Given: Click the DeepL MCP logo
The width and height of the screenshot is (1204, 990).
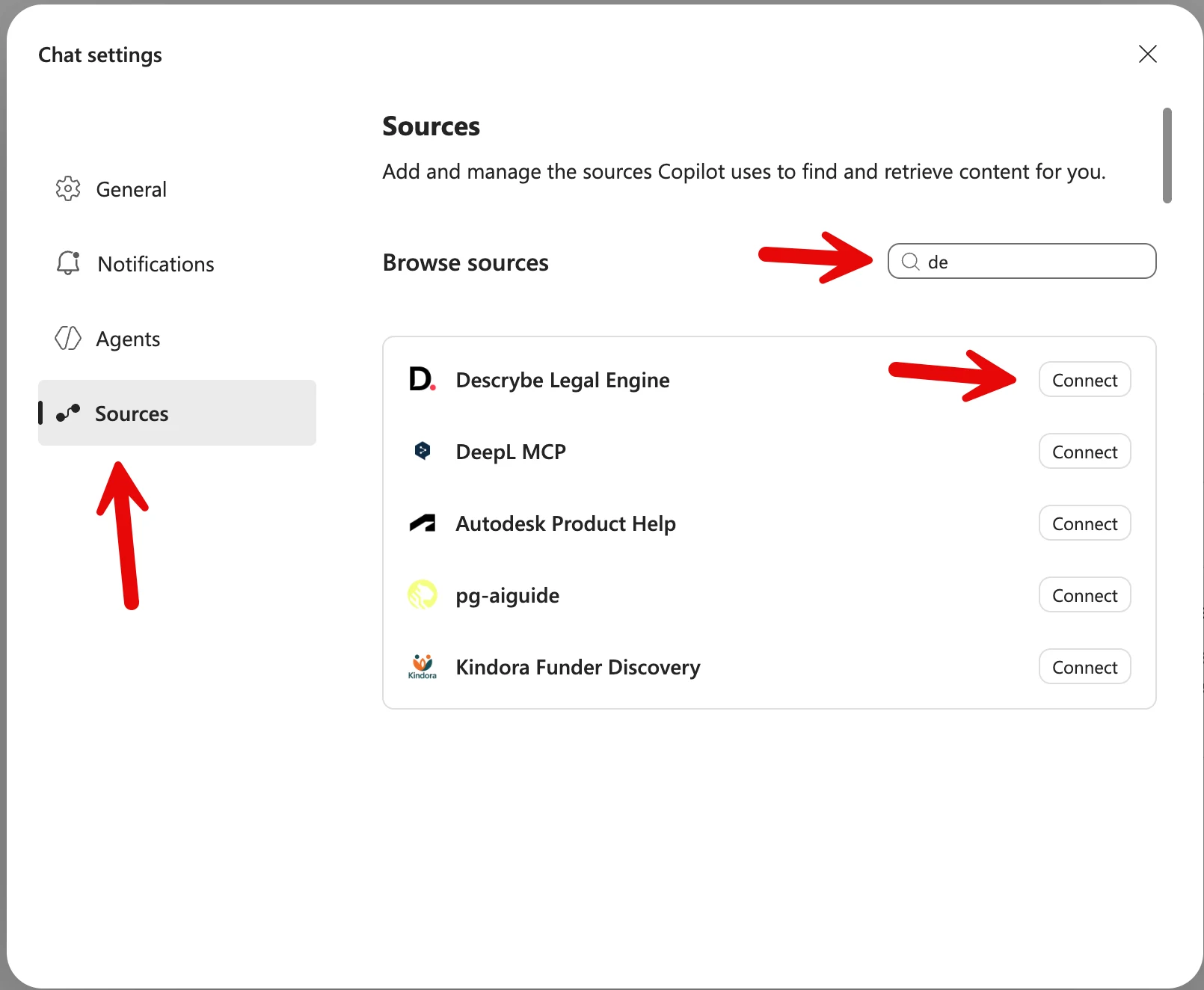Looking at the screenshot, I should point(423,451).
